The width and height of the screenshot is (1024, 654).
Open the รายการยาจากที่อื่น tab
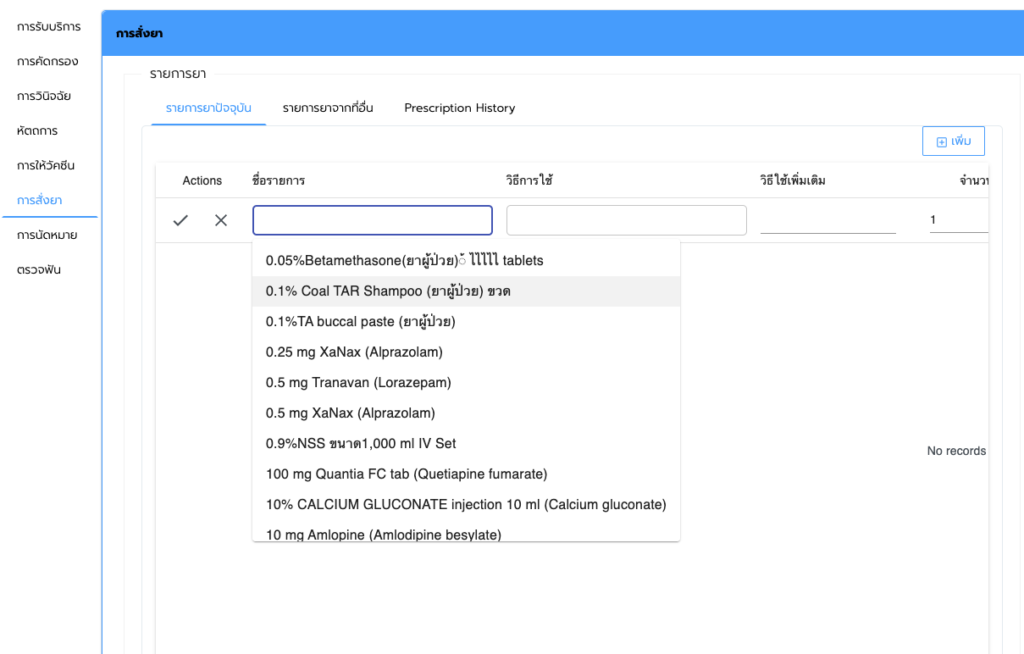pyautogui.click(x=328, y=108)
